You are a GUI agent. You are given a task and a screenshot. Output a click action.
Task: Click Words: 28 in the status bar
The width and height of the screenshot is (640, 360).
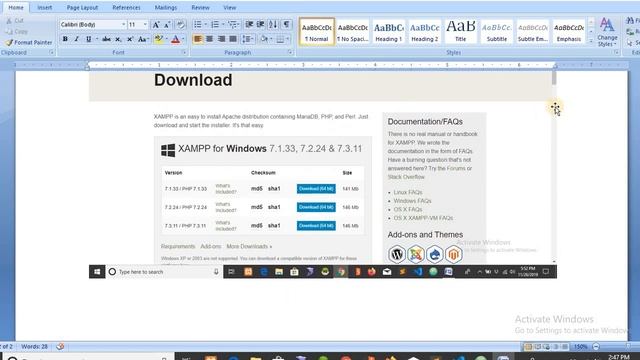(x=35, y=347)
